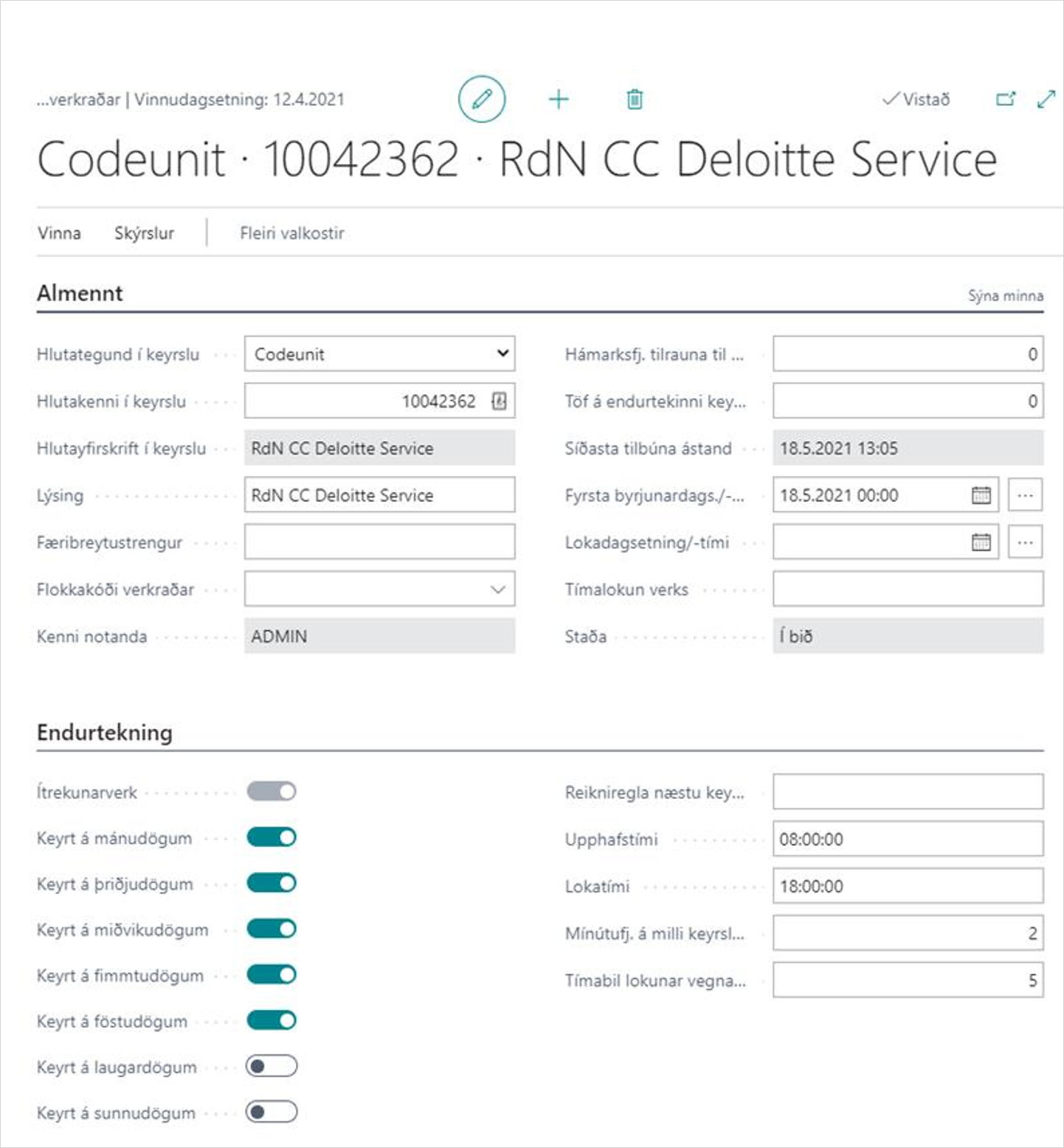Open calendar for Fyrsta byrjunardags. field

tap(981, 495)
